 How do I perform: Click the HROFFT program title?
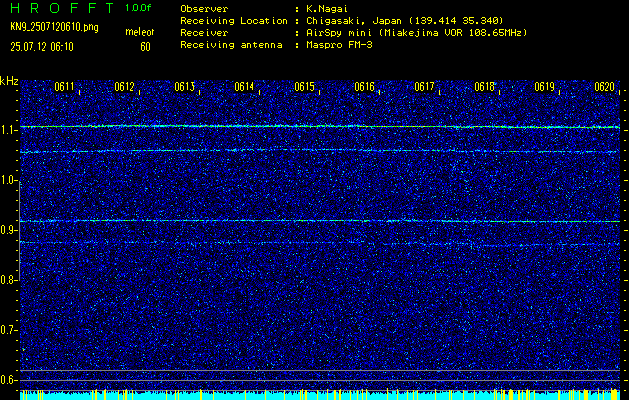pyautogui.click(x=63, y=8)
